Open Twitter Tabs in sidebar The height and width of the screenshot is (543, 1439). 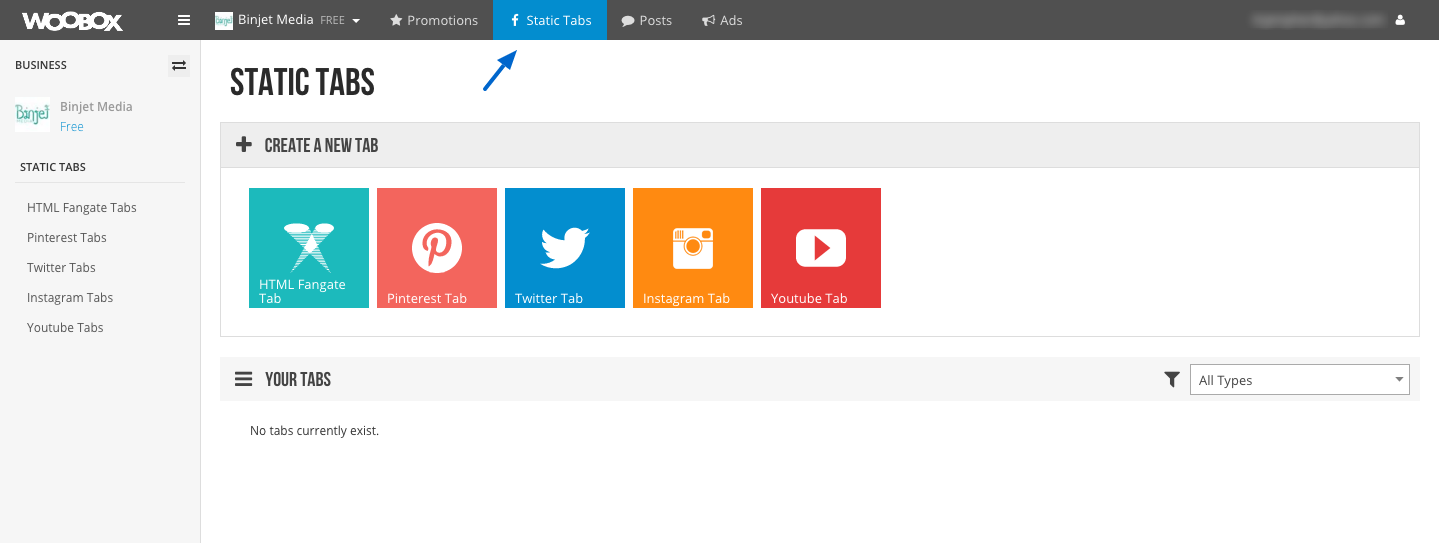[61, 268]
